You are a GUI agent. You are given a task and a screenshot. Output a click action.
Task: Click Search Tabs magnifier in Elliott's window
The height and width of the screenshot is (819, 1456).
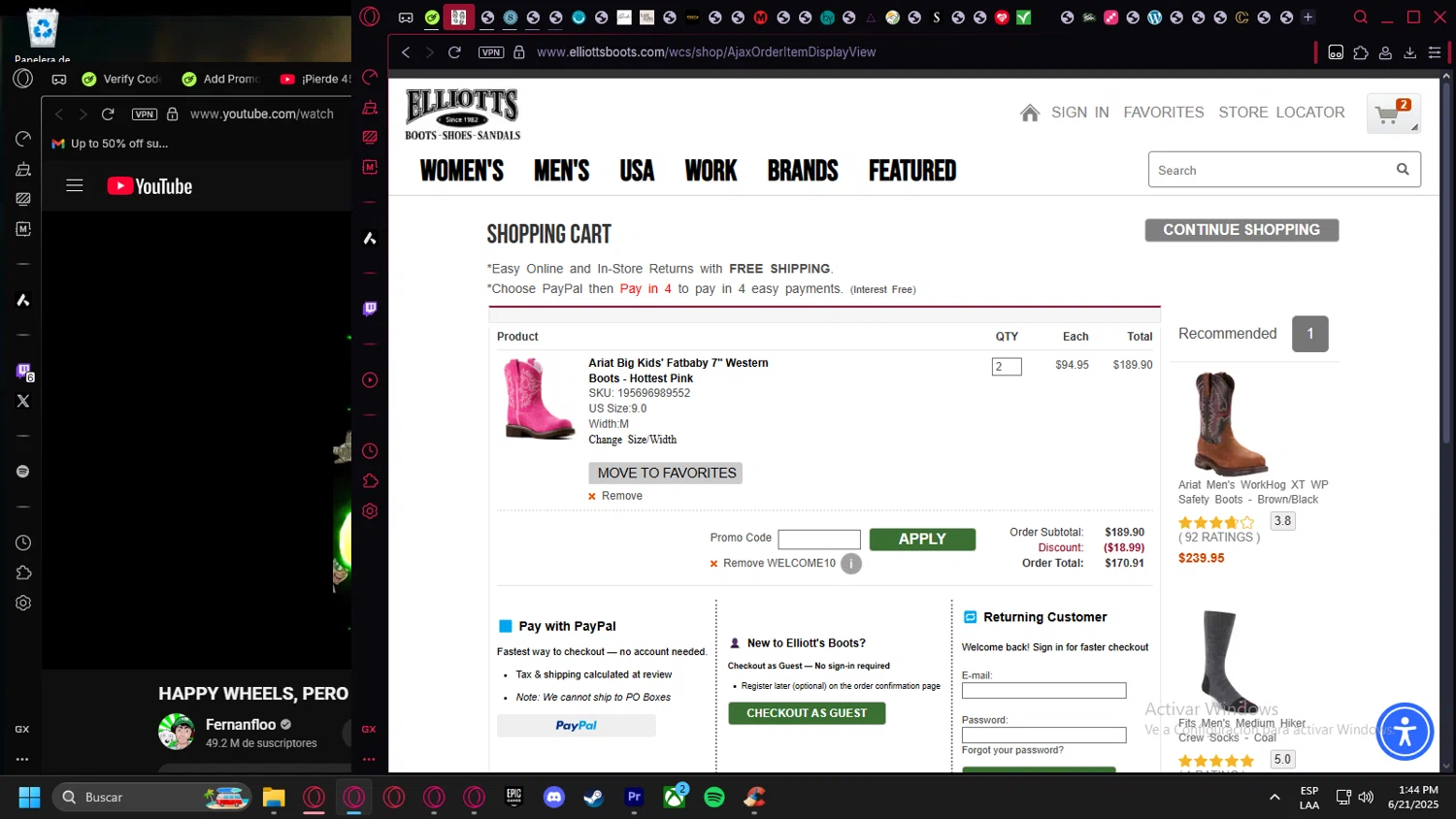(x=1361, y=17)
